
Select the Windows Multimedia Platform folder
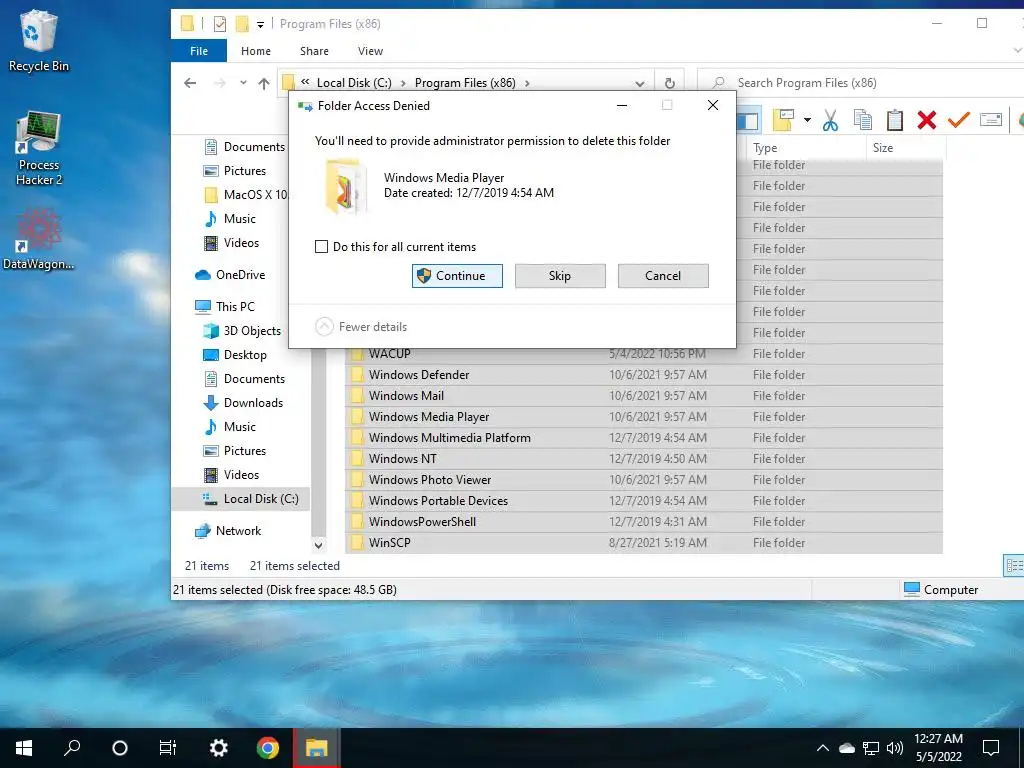[x=643, y=438]
